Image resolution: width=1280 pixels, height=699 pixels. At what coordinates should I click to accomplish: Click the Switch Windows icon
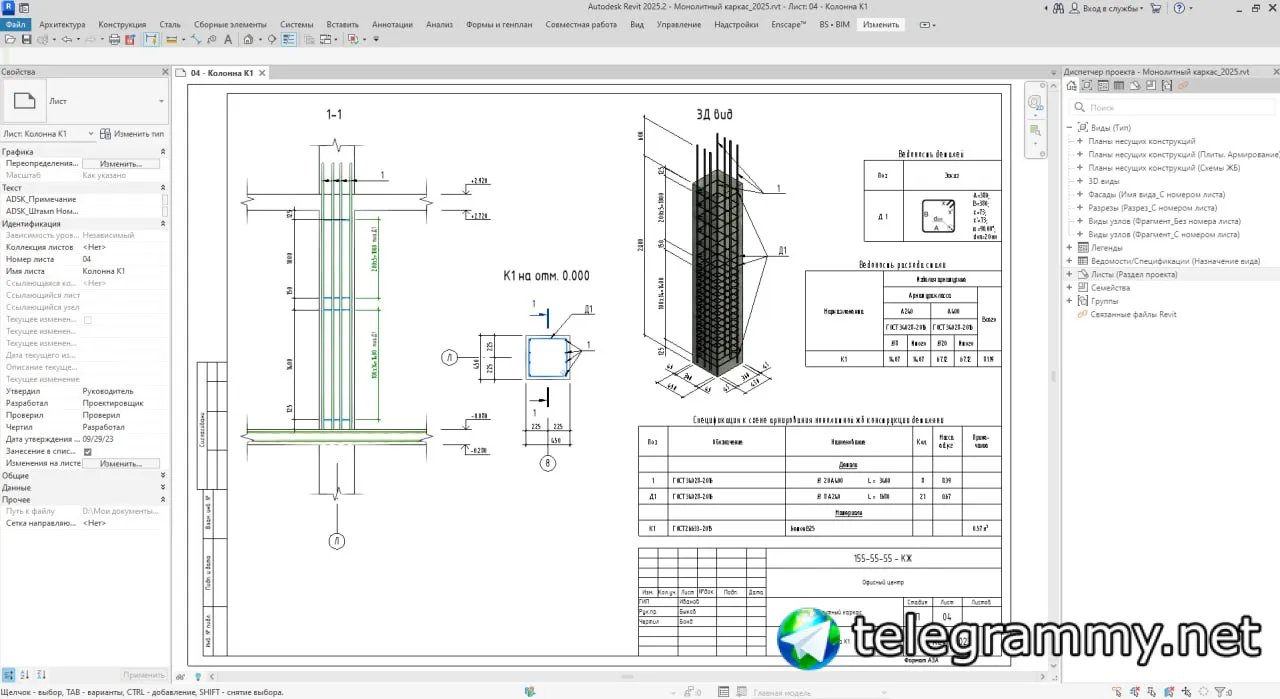(325, 39)
